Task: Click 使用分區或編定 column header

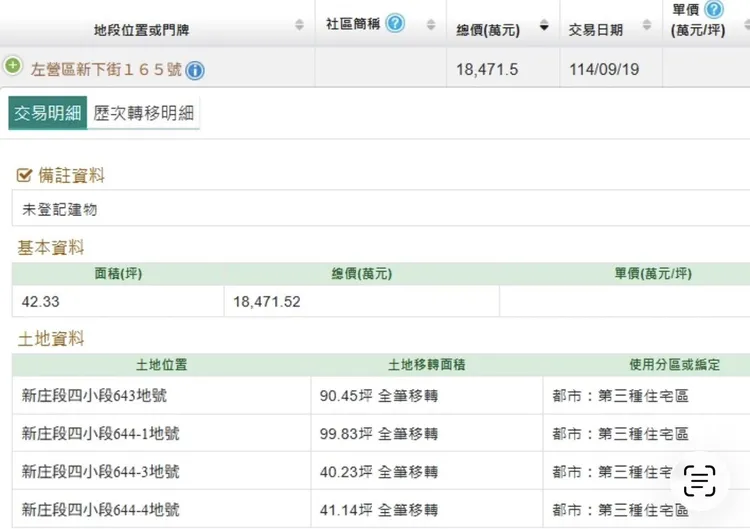Action: pyautogui.click(x=674, y=365)
